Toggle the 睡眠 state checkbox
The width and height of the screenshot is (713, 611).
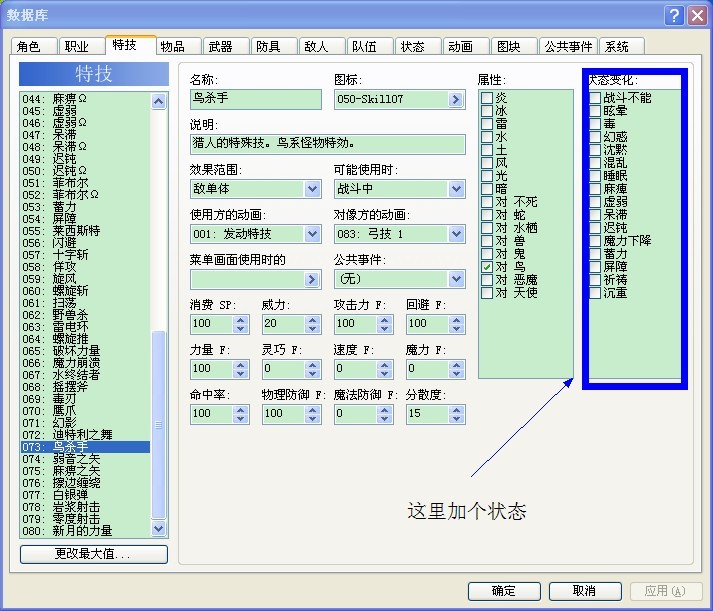(x=595, y=176)
